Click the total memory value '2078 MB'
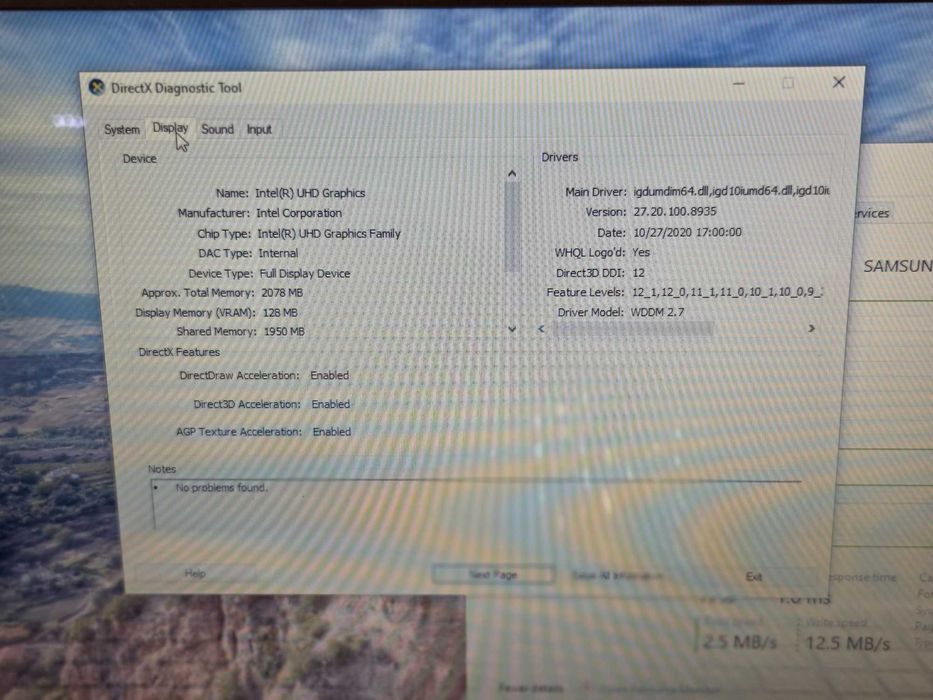 pos(282,292)
